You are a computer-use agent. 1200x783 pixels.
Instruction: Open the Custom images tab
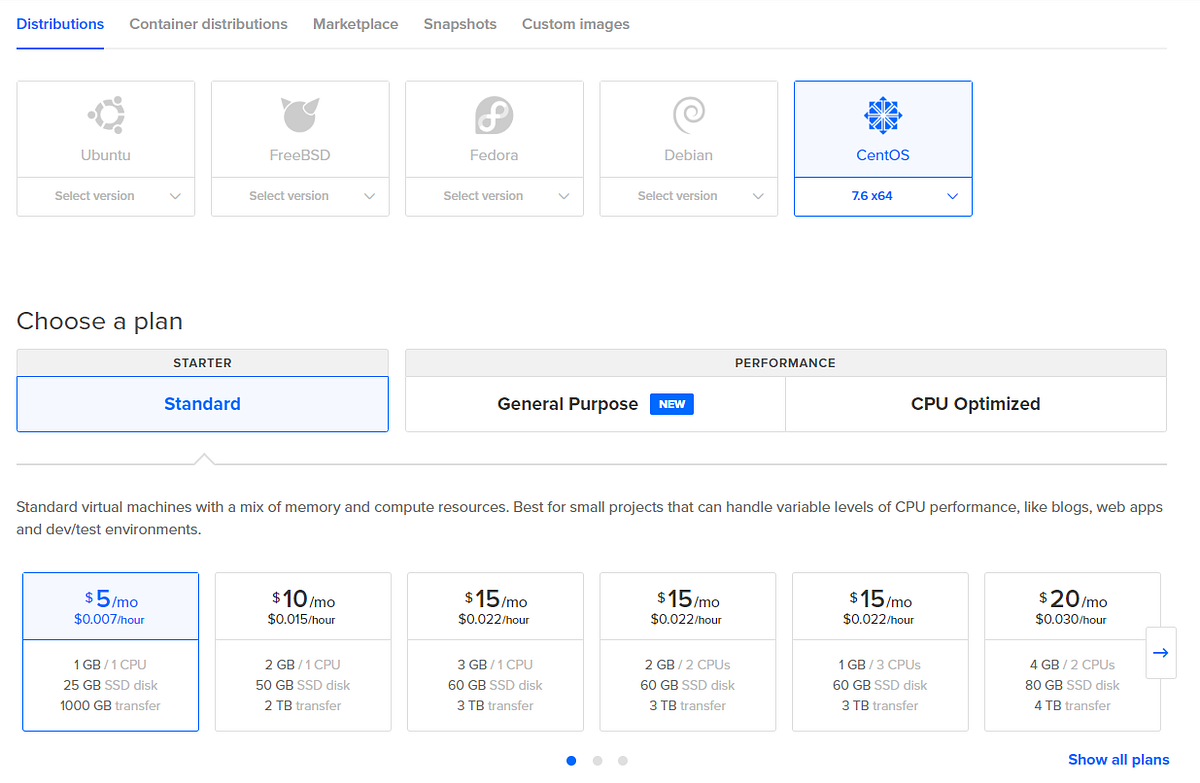click(x=576, y=24)
